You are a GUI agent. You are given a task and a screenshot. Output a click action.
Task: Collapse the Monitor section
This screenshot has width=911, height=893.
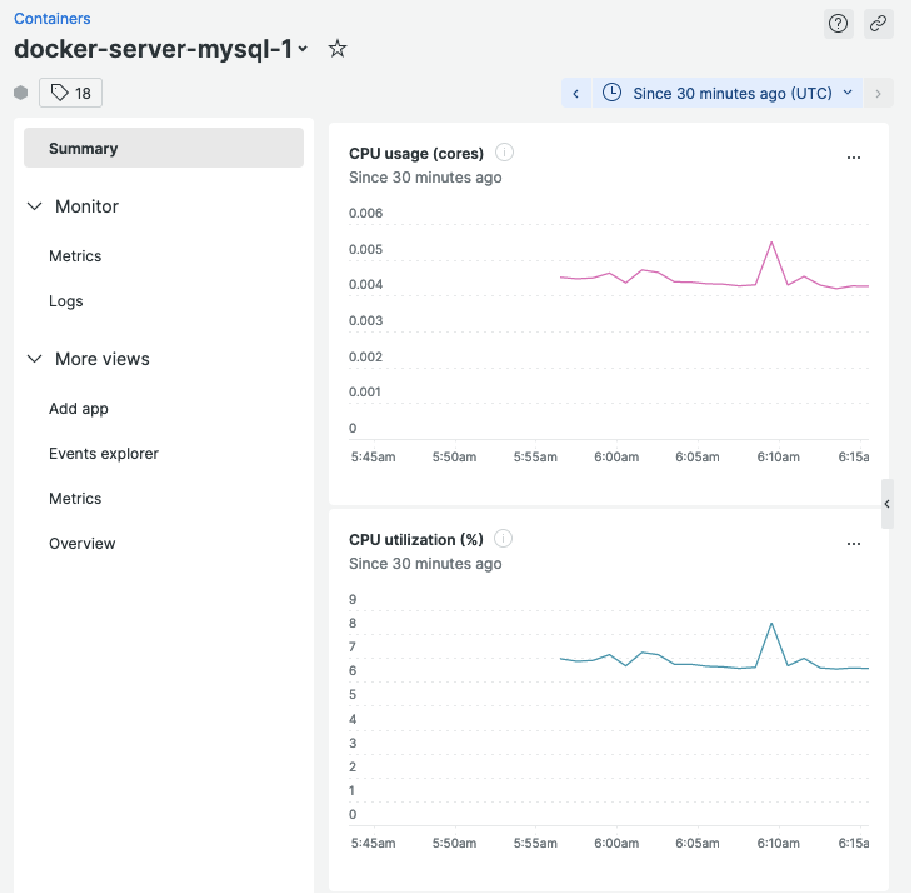pos(35,206)
